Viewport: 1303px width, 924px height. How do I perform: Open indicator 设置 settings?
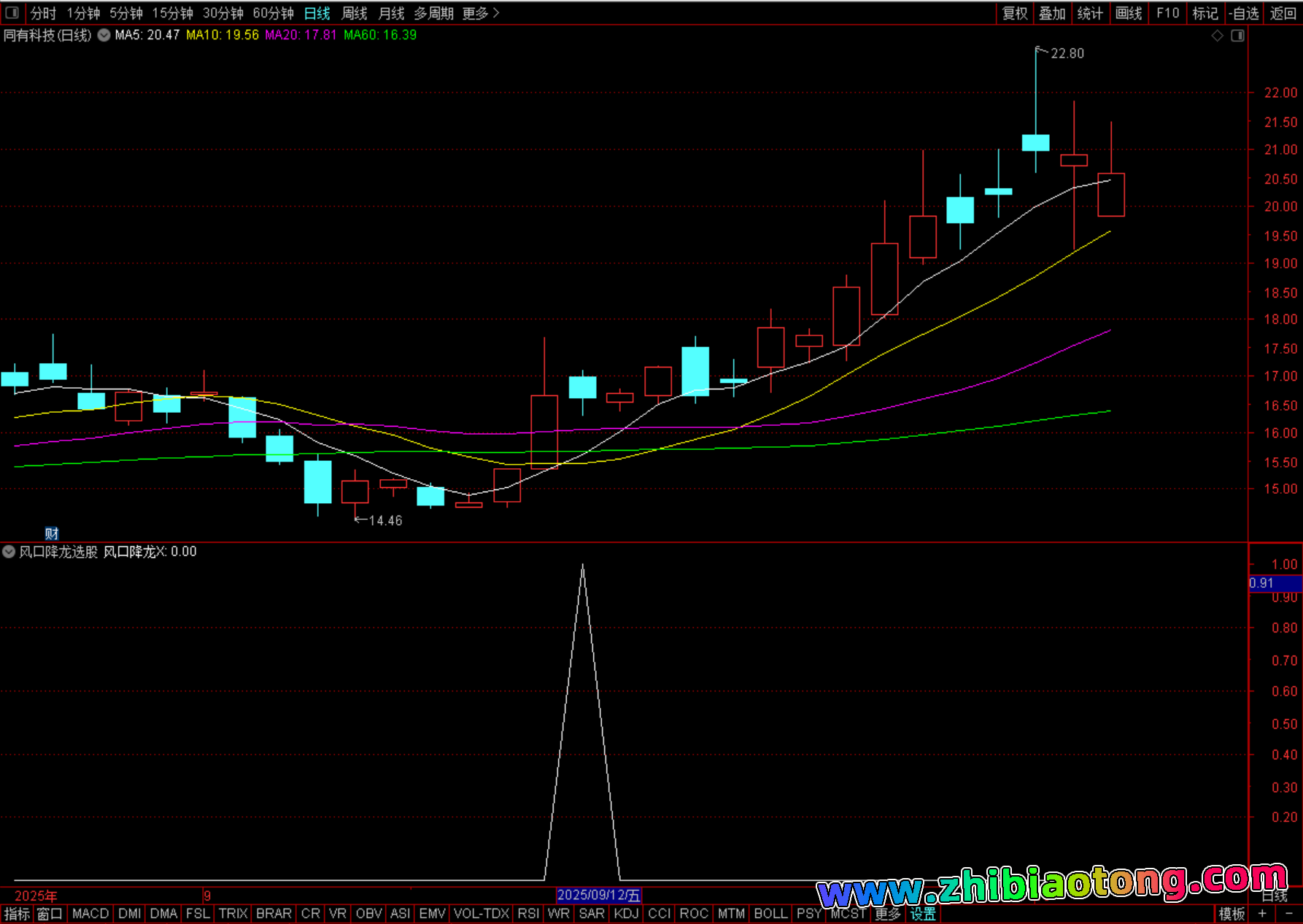[x=922, y=914]
